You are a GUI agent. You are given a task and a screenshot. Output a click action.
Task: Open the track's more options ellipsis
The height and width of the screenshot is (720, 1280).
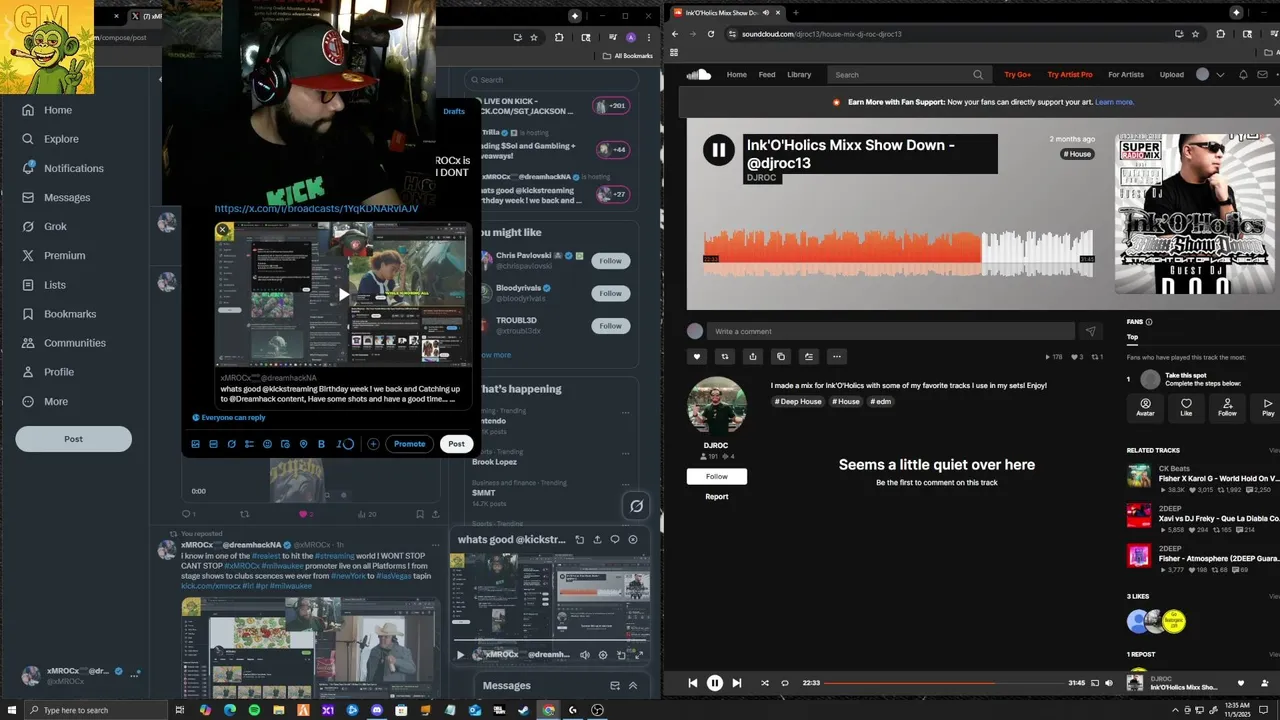[x=837, y=356]
